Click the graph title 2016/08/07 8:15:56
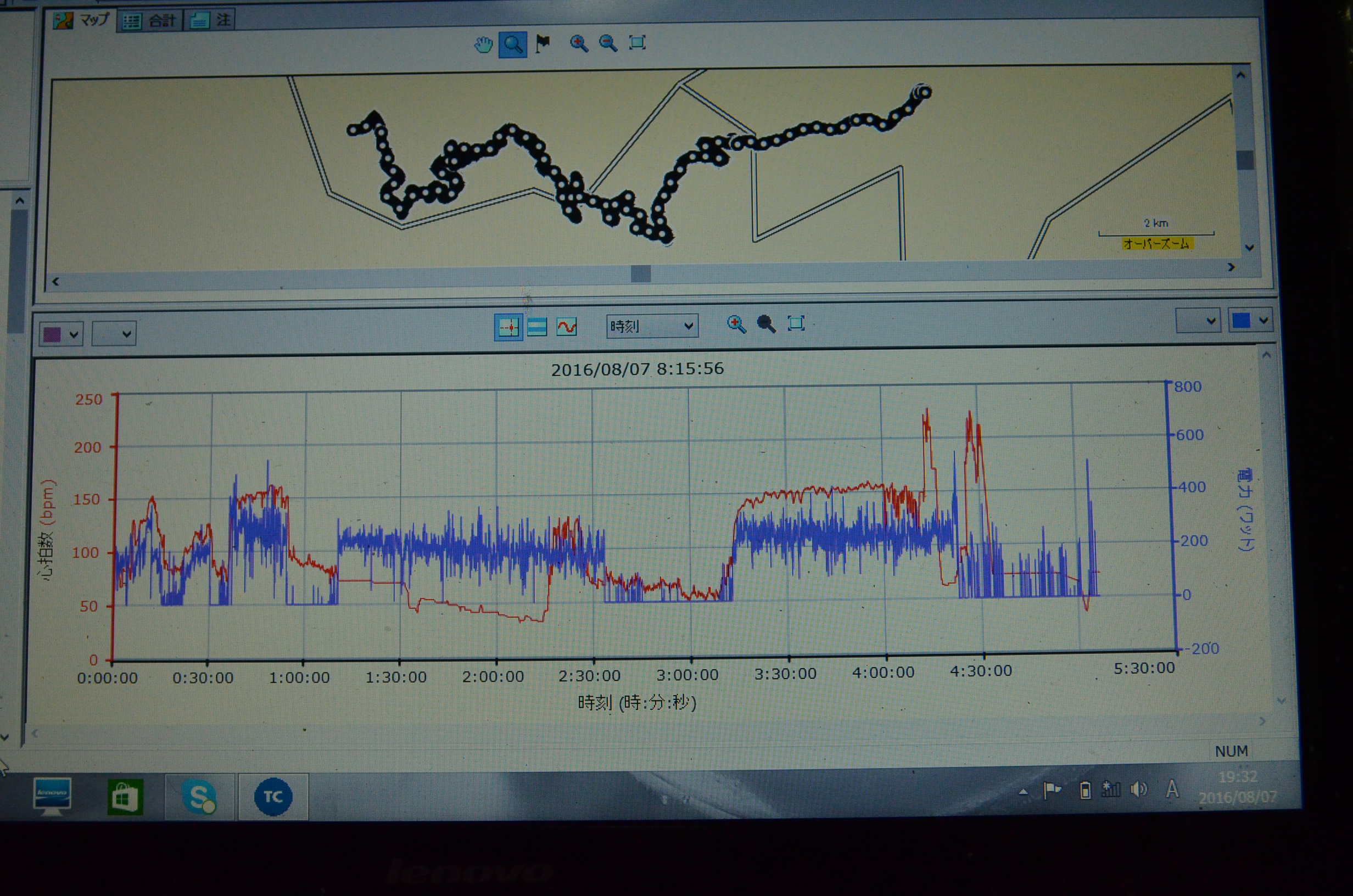 [x=637, y=369]
